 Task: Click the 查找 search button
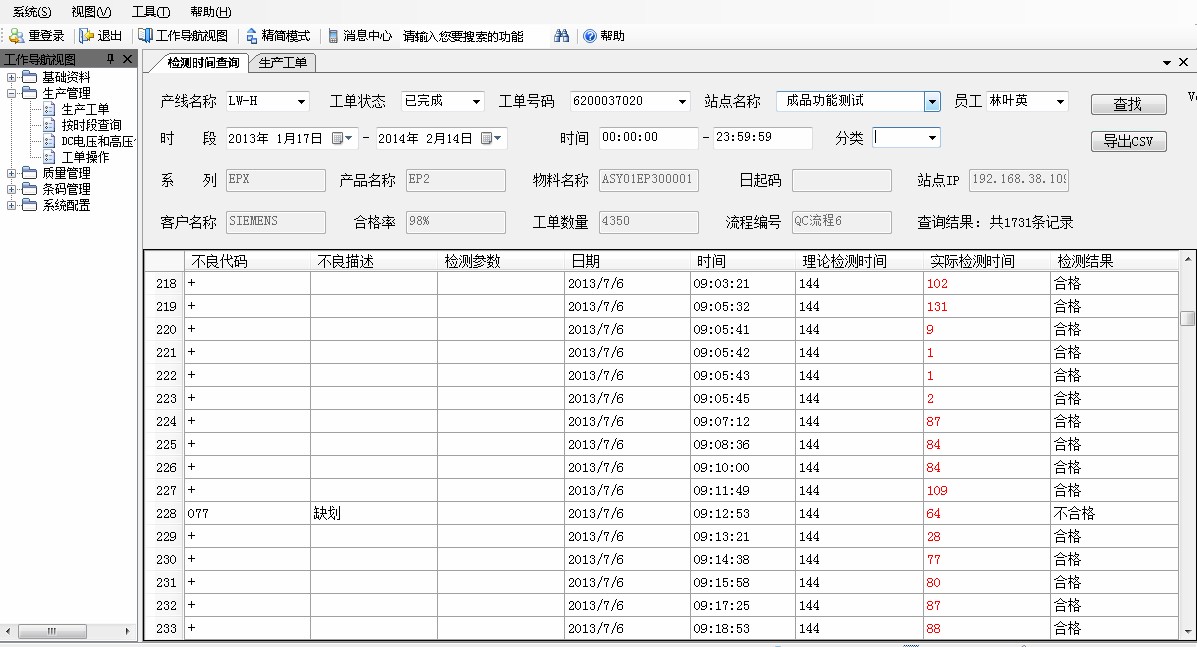(1128, 105)
